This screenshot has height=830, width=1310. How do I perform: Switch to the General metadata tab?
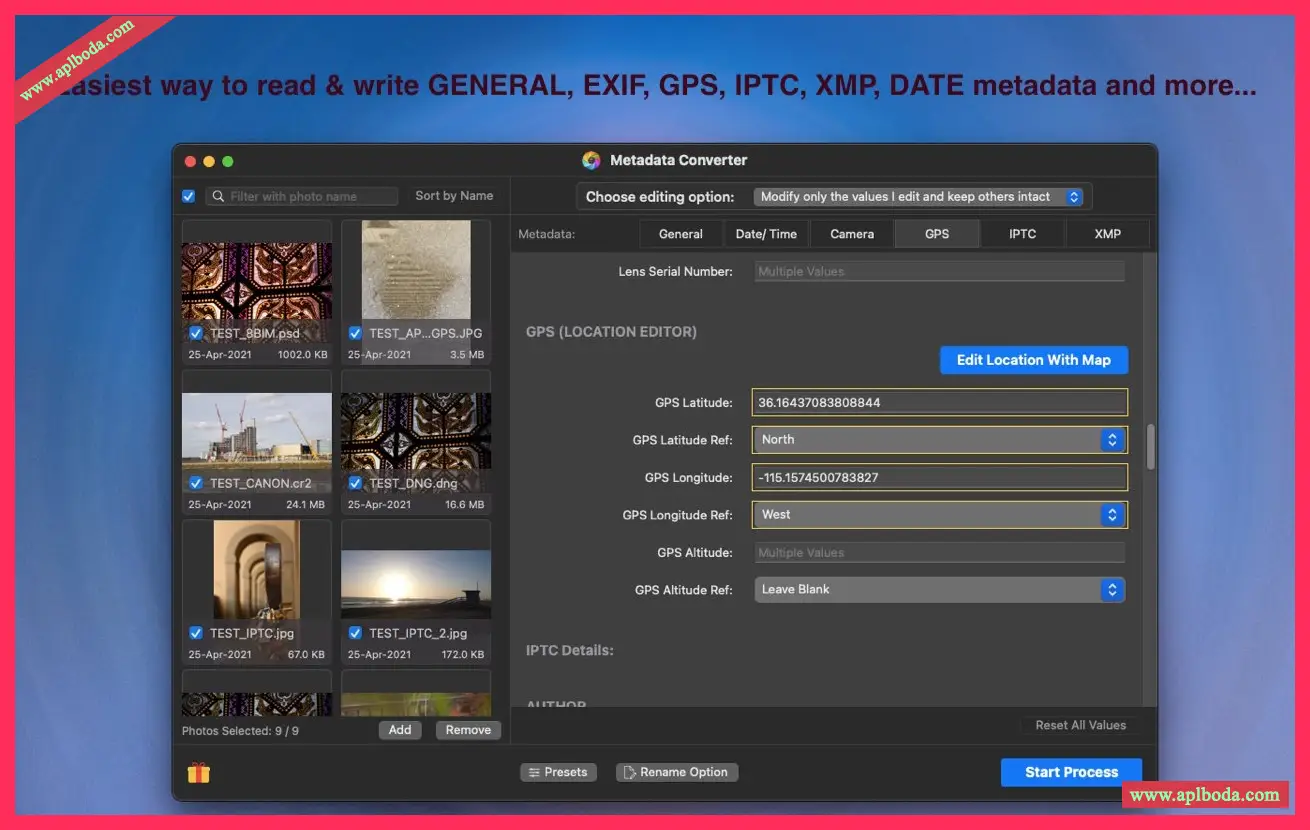click(x=681, y=234)
